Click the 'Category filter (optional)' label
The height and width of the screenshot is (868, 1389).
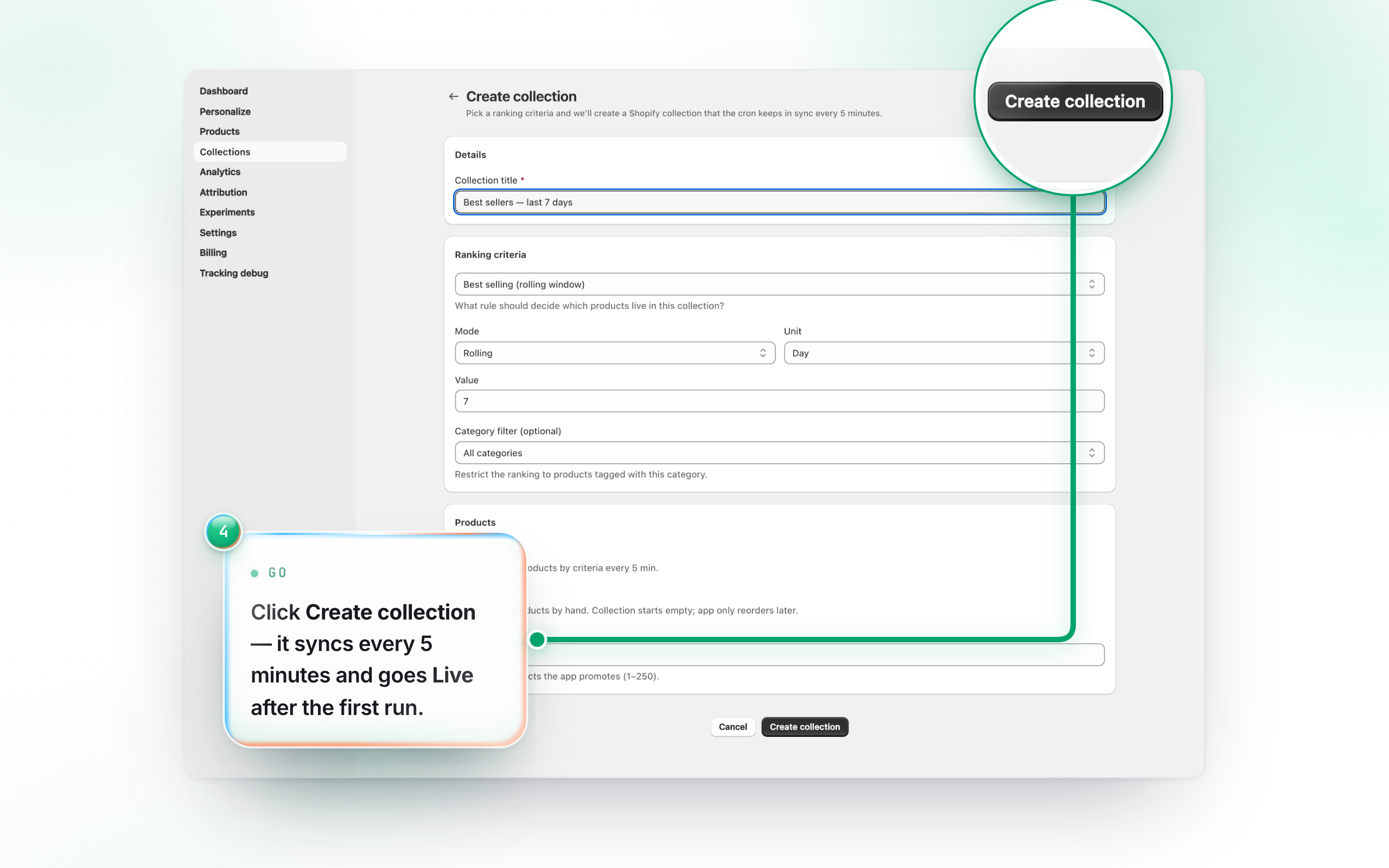[x=508, y=431]
